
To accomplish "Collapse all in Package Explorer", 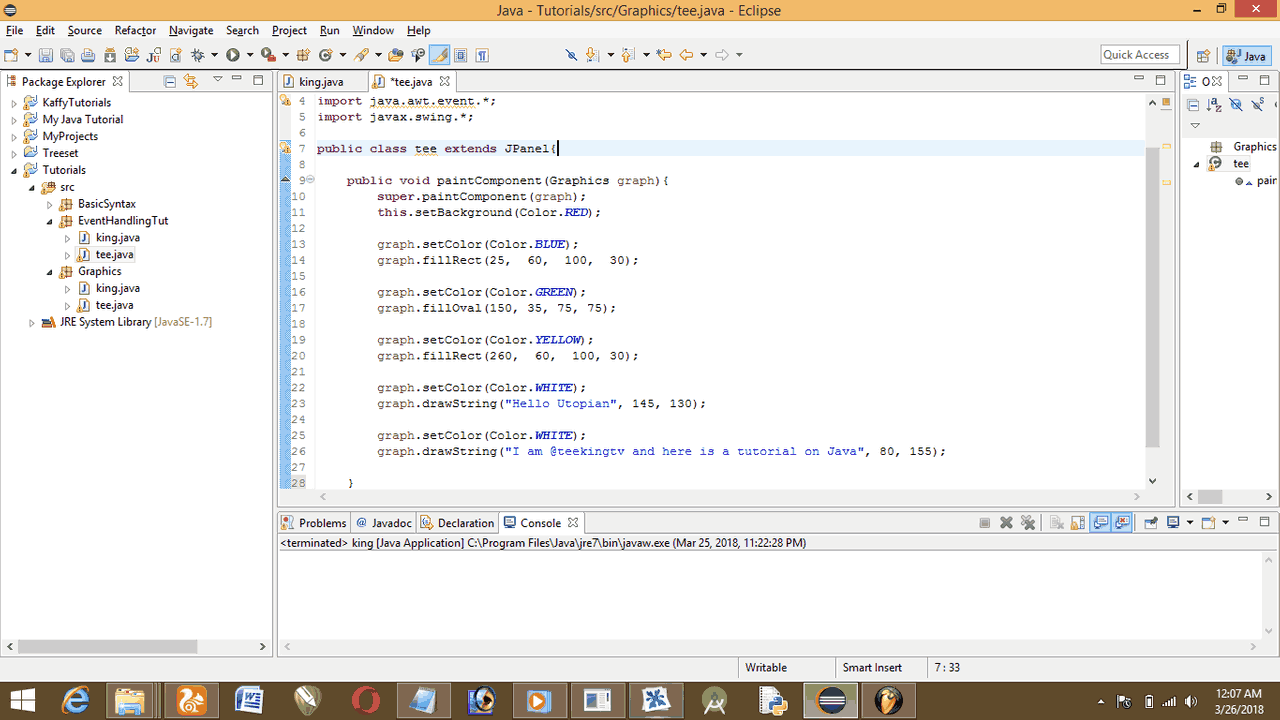I will coord(170,81).
